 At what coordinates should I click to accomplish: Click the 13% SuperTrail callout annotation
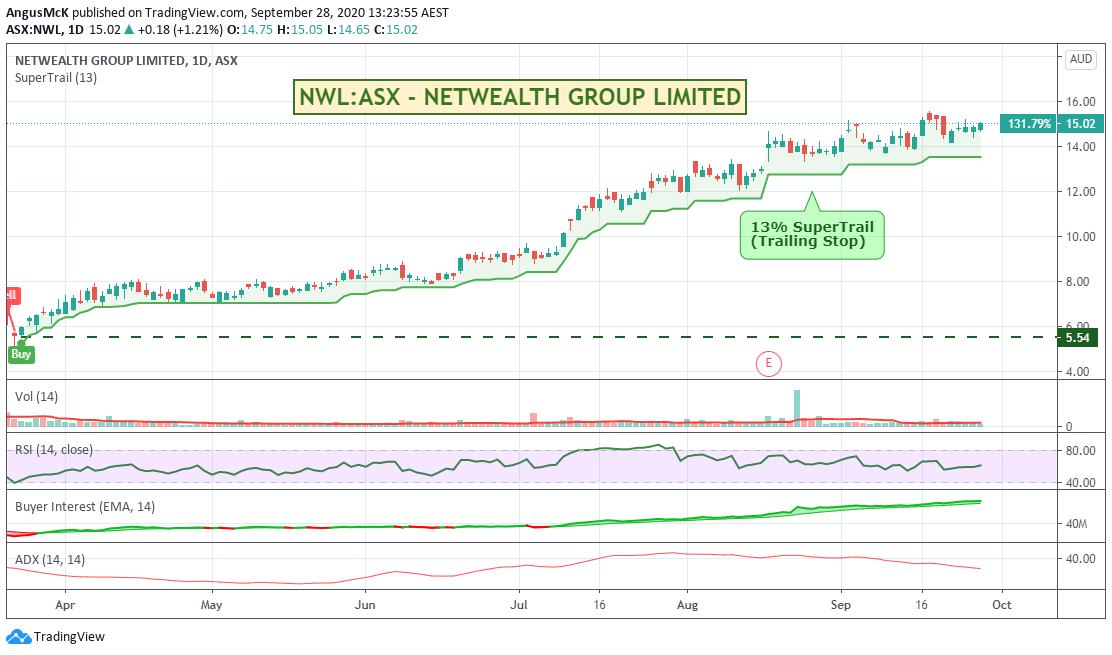pyautogui.click(x=812, y=235)
